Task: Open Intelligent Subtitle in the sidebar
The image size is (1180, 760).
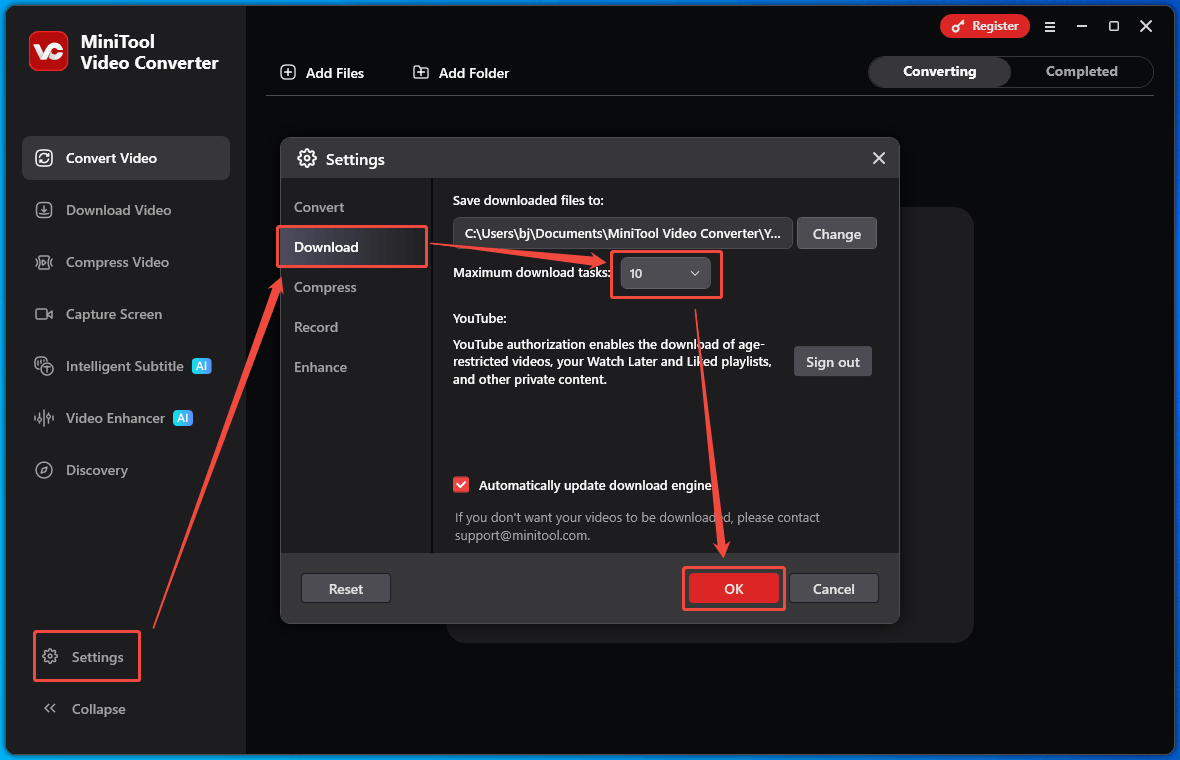Action: pyautogui.click(x=126, y=366)
